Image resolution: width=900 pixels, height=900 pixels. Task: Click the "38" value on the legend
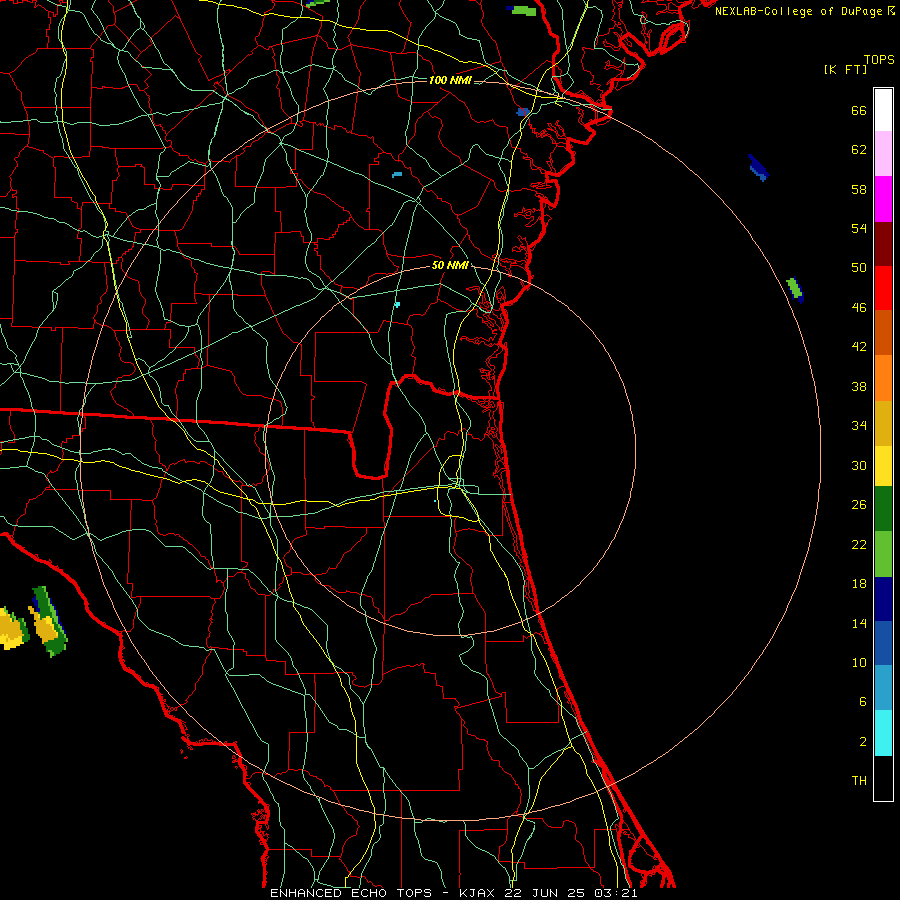pos(859,387)
